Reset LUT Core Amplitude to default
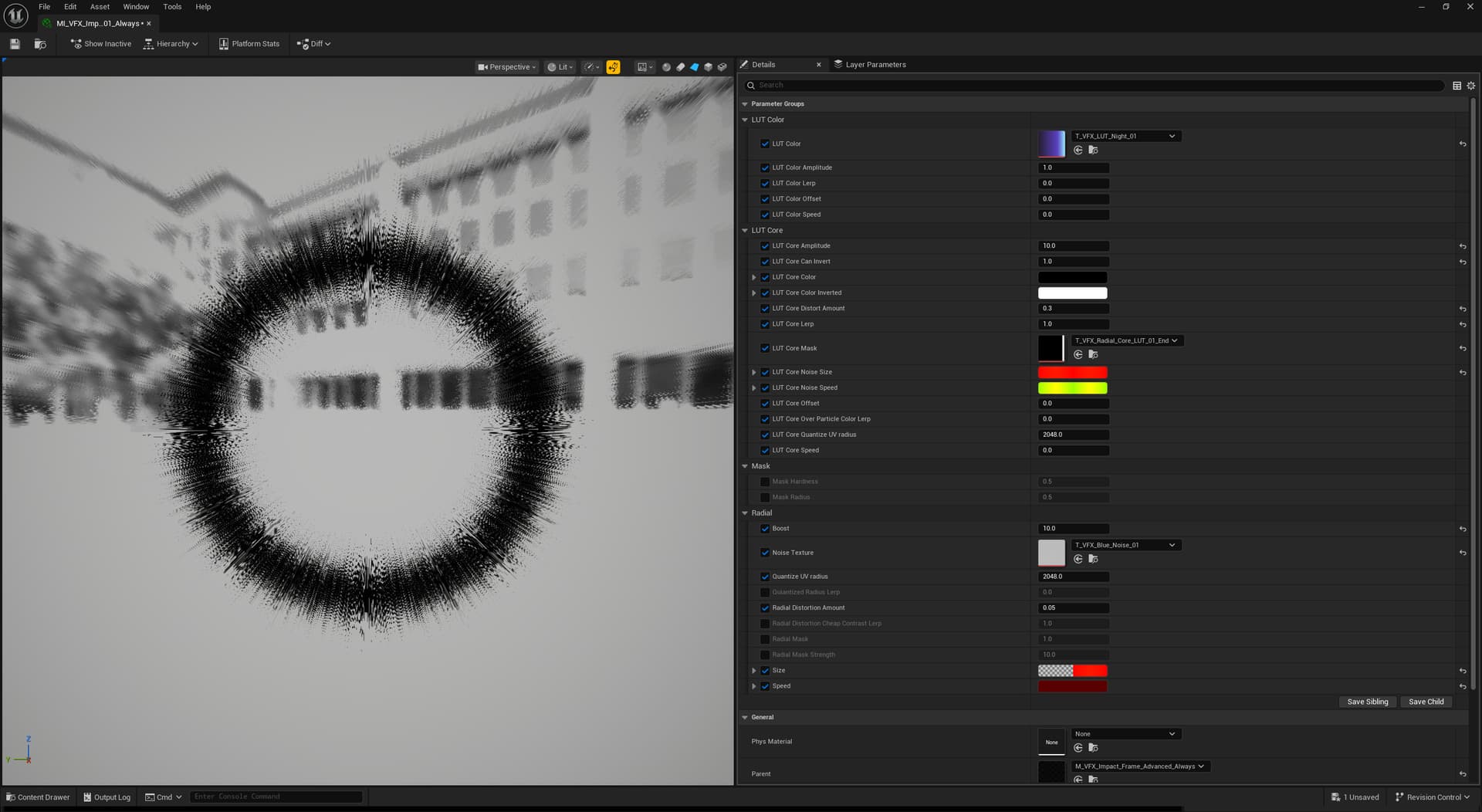 click(1462, 246)
